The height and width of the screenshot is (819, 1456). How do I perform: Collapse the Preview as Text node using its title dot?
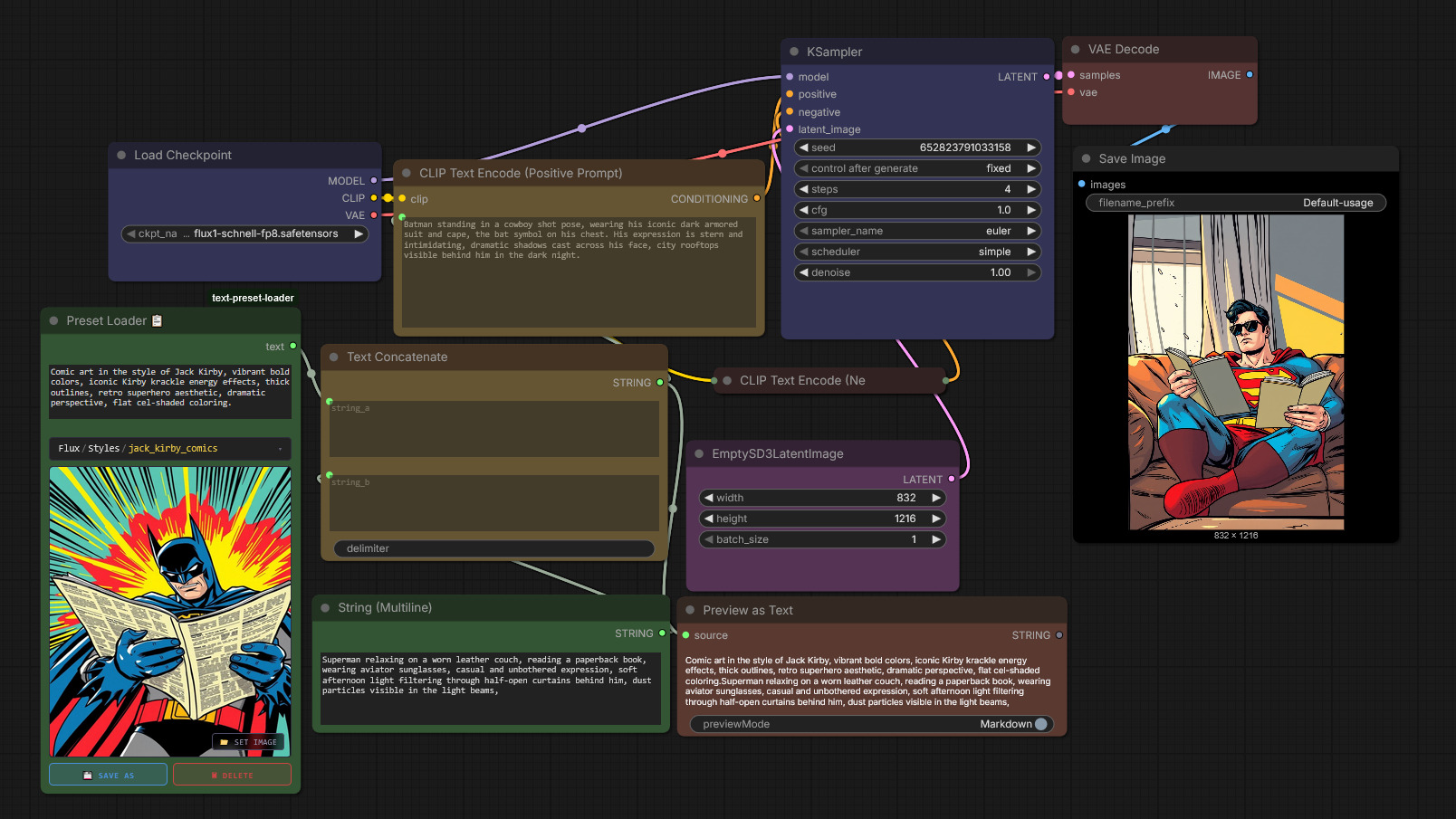[690, 611]
